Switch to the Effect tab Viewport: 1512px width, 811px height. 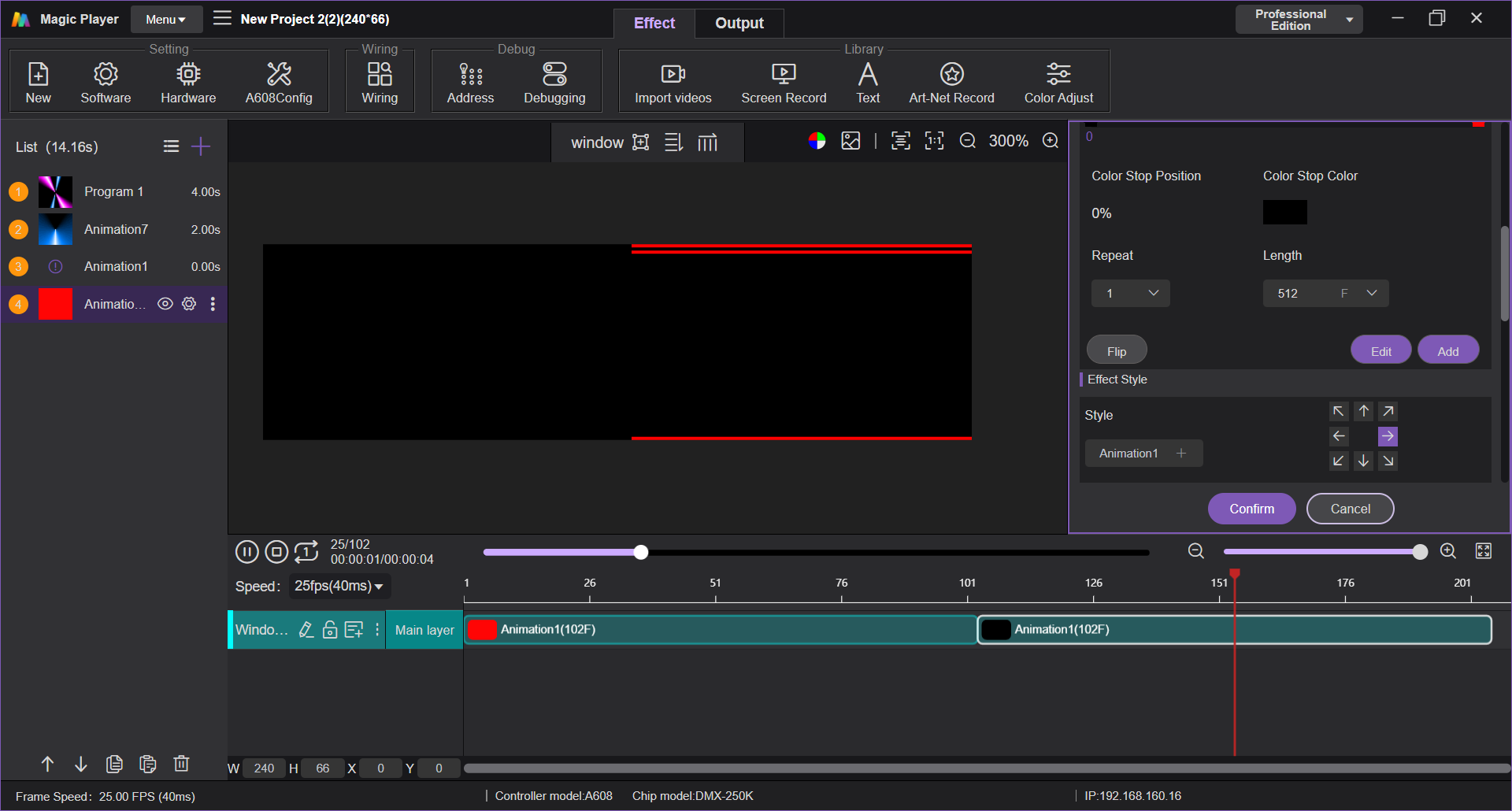tap(654, 24)
